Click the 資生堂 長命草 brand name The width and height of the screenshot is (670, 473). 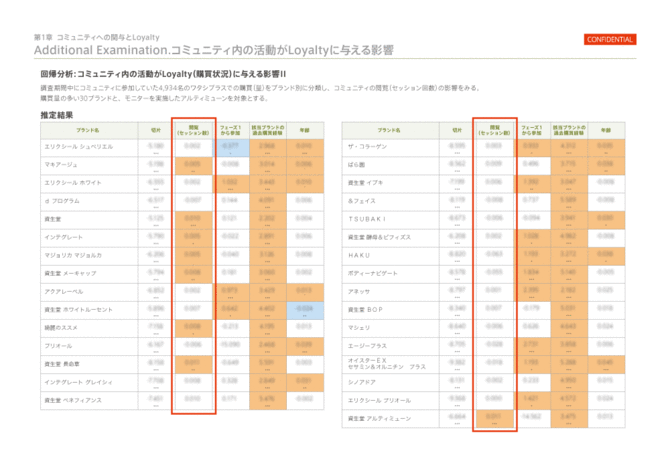[62, 364]
